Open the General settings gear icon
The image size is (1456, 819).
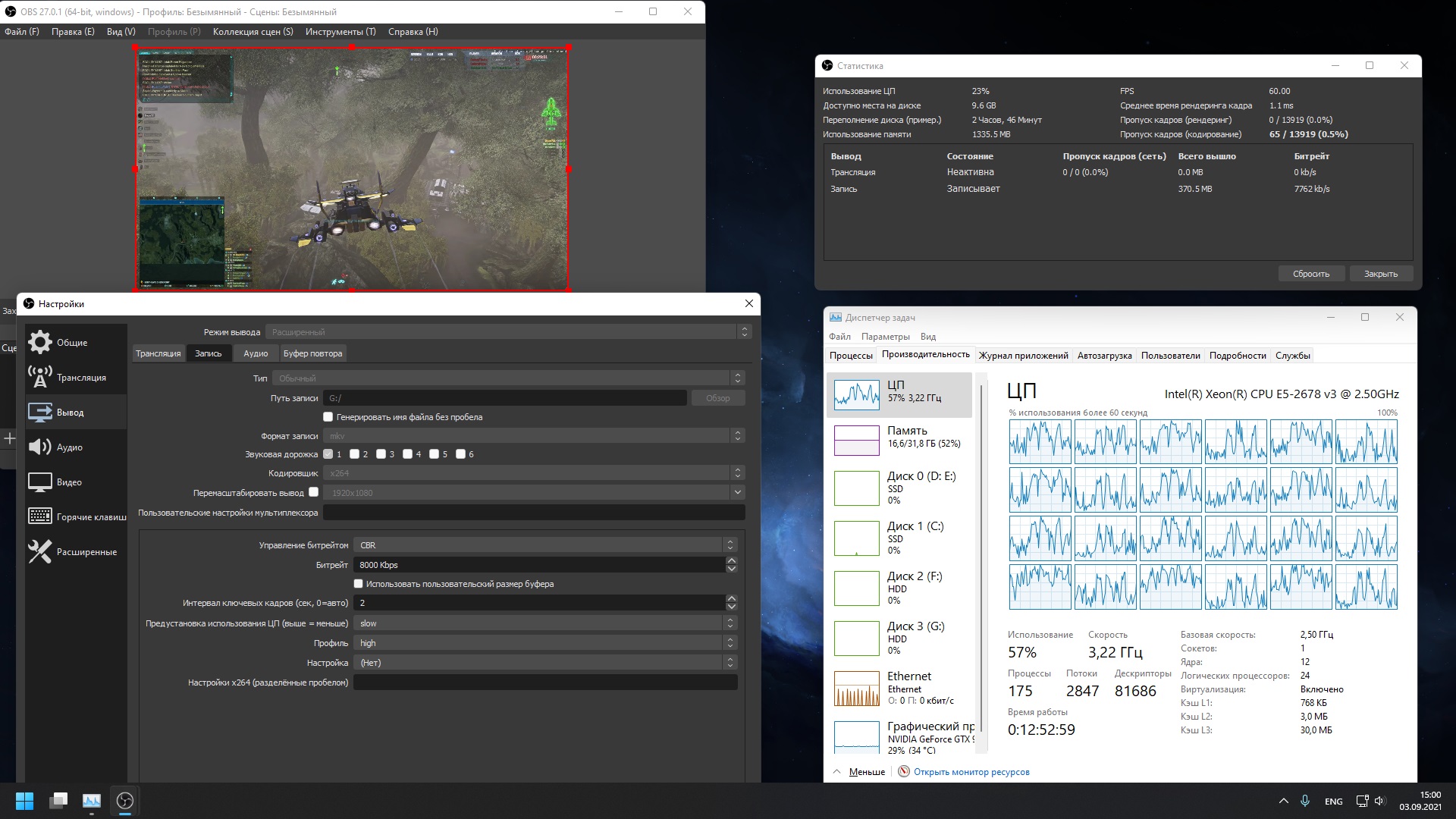click(40, 342)
